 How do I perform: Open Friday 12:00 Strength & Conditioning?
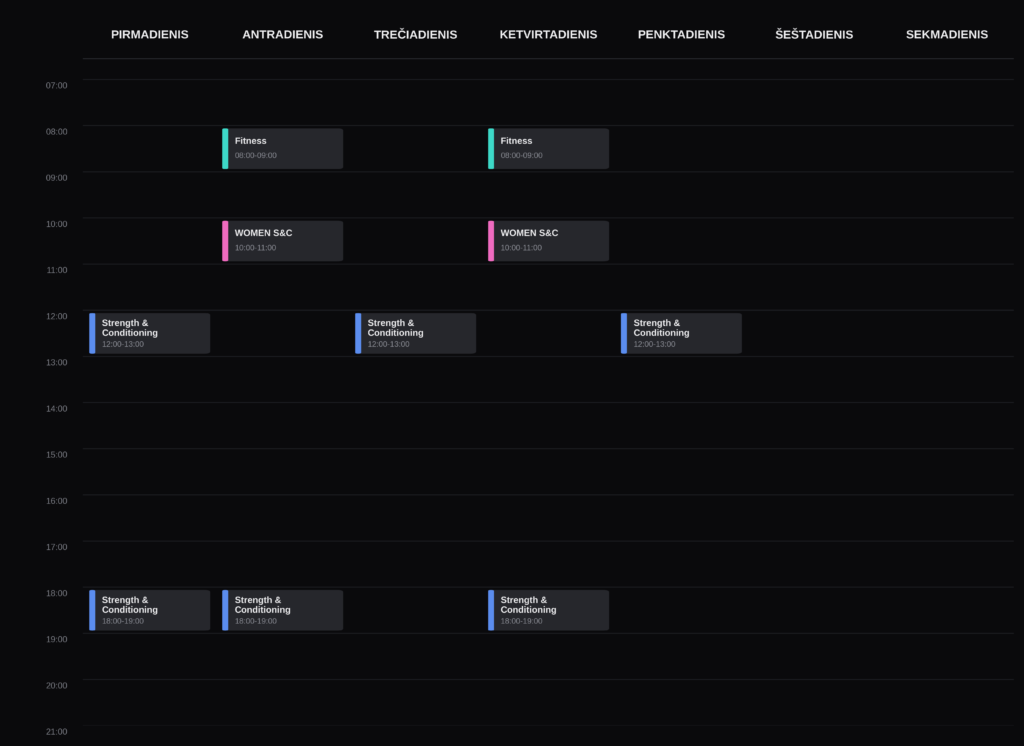(x=681, y=333)
